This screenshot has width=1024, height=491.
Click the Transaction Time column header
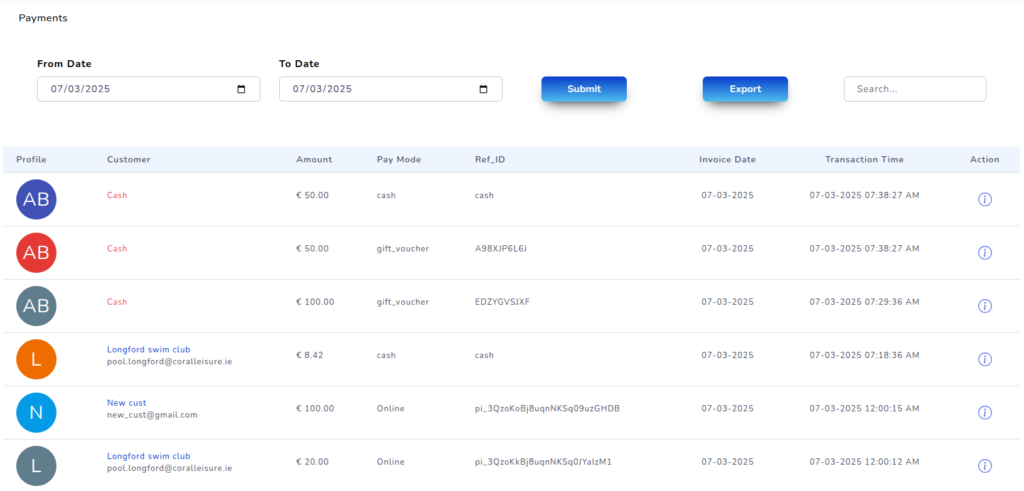(864, 160)
